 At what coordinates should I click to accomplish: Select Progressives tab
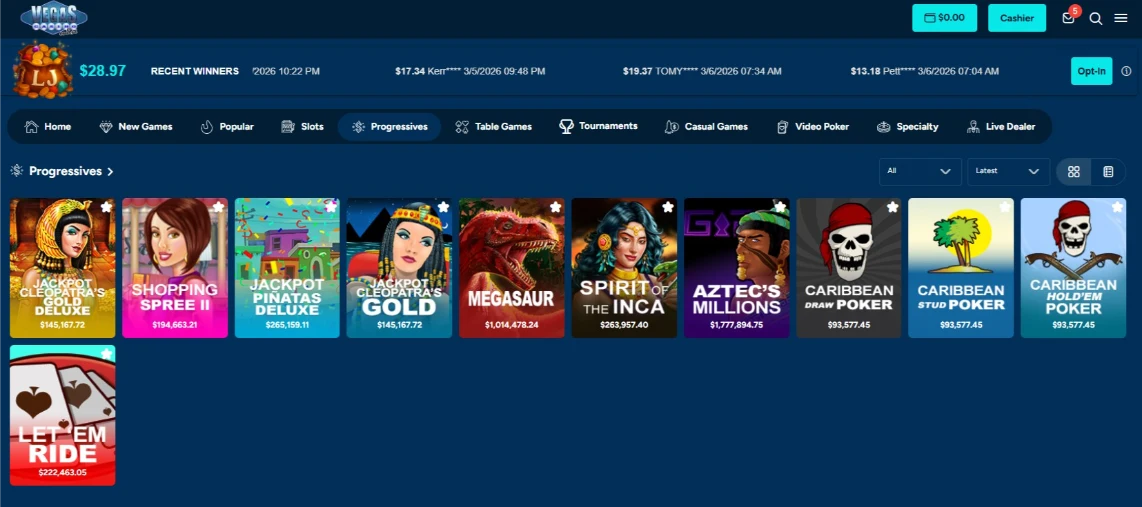(390, 127)
